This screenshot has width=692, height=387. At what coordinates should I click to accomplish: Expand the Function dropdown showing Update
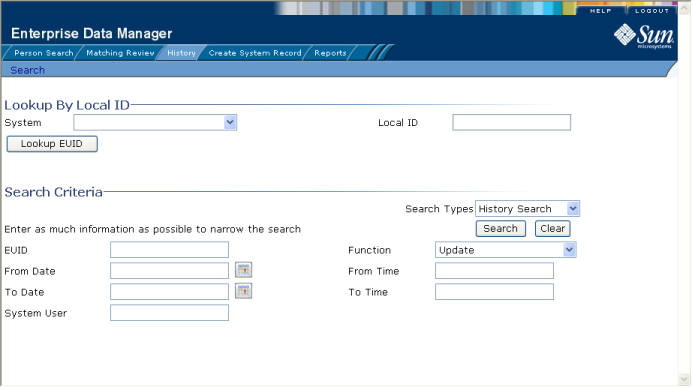click(505, 250)
